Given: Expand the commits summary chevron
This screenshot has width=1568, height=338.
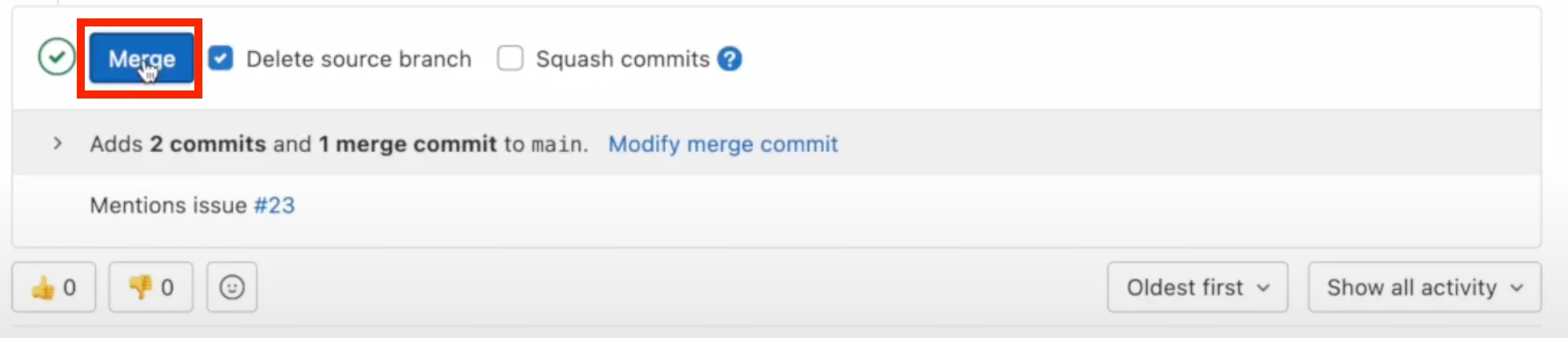Looking at the screenshot, I should [x=58, y=143].
